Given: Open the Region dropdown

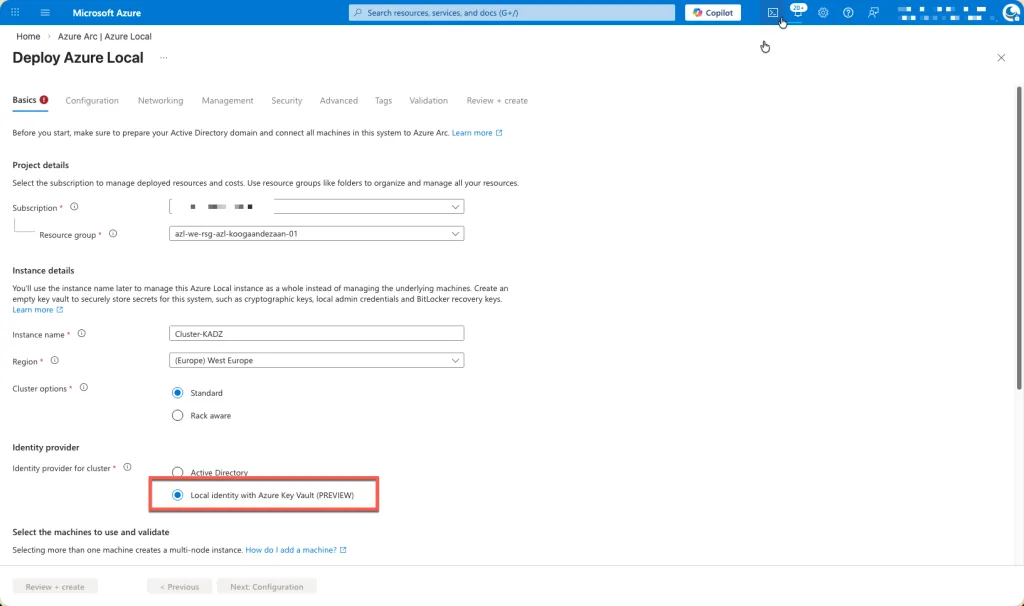Looking at the screenshot, I should pyautogui.click(x=317, y=360).
